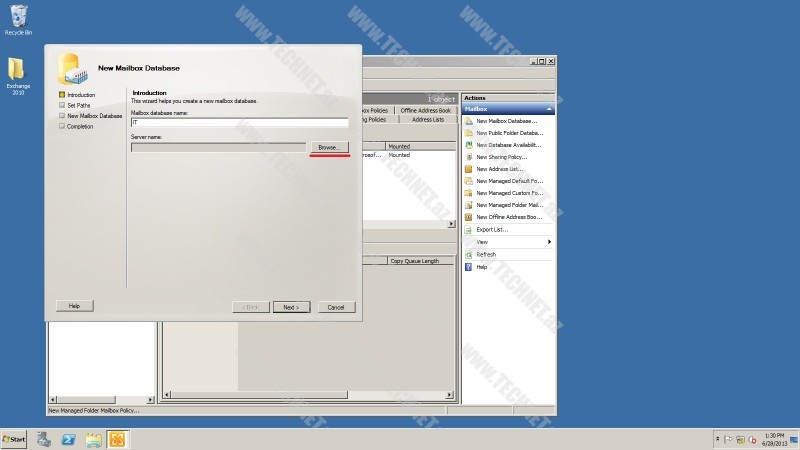This screenshot has height=450, width=800.
Task: Launch PowerShell from the taskbar
Action: (x=69, y=440)
